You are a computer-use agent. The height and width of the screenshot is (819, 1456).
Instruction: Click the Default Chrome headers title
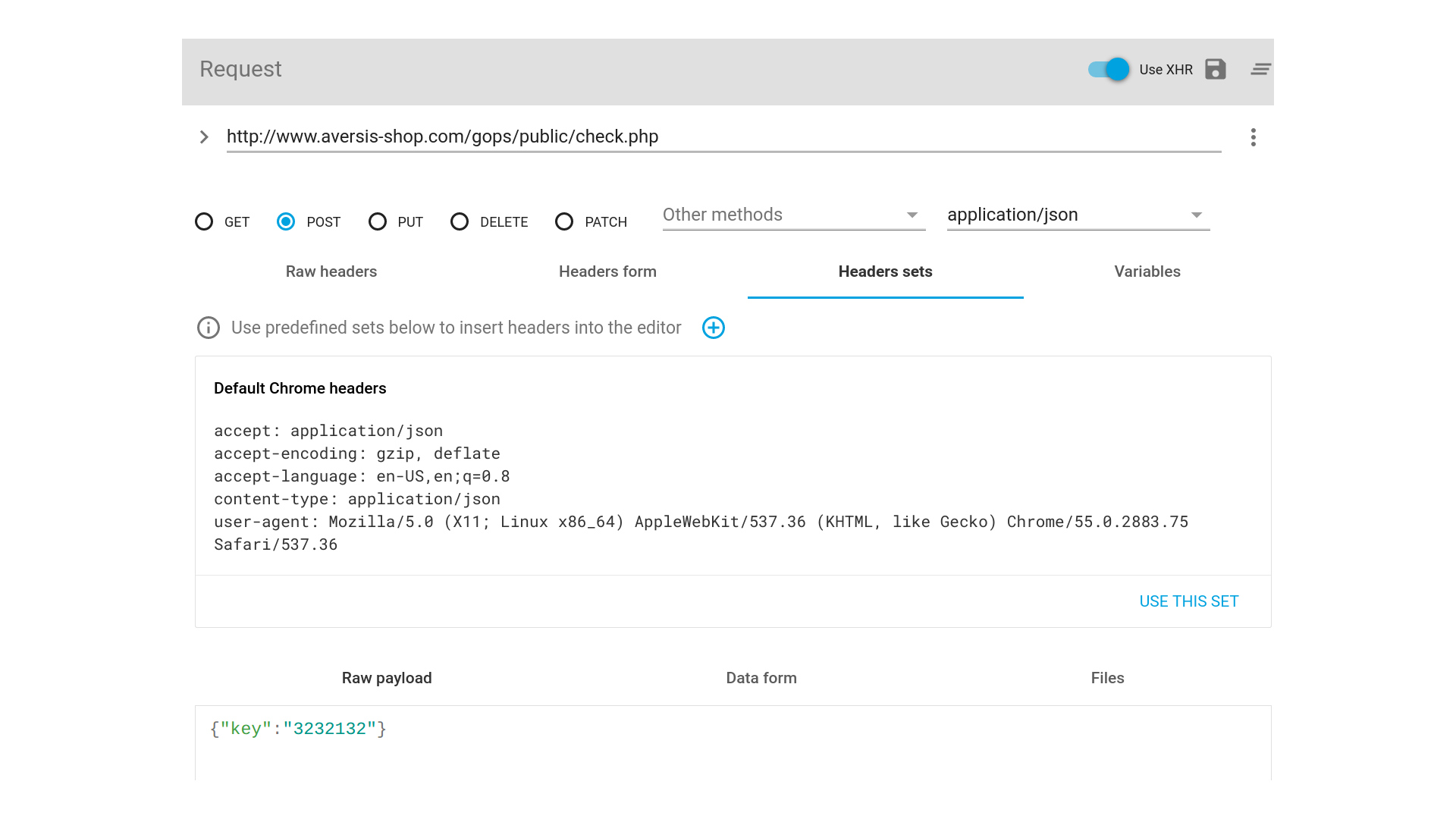pos(300,388)
